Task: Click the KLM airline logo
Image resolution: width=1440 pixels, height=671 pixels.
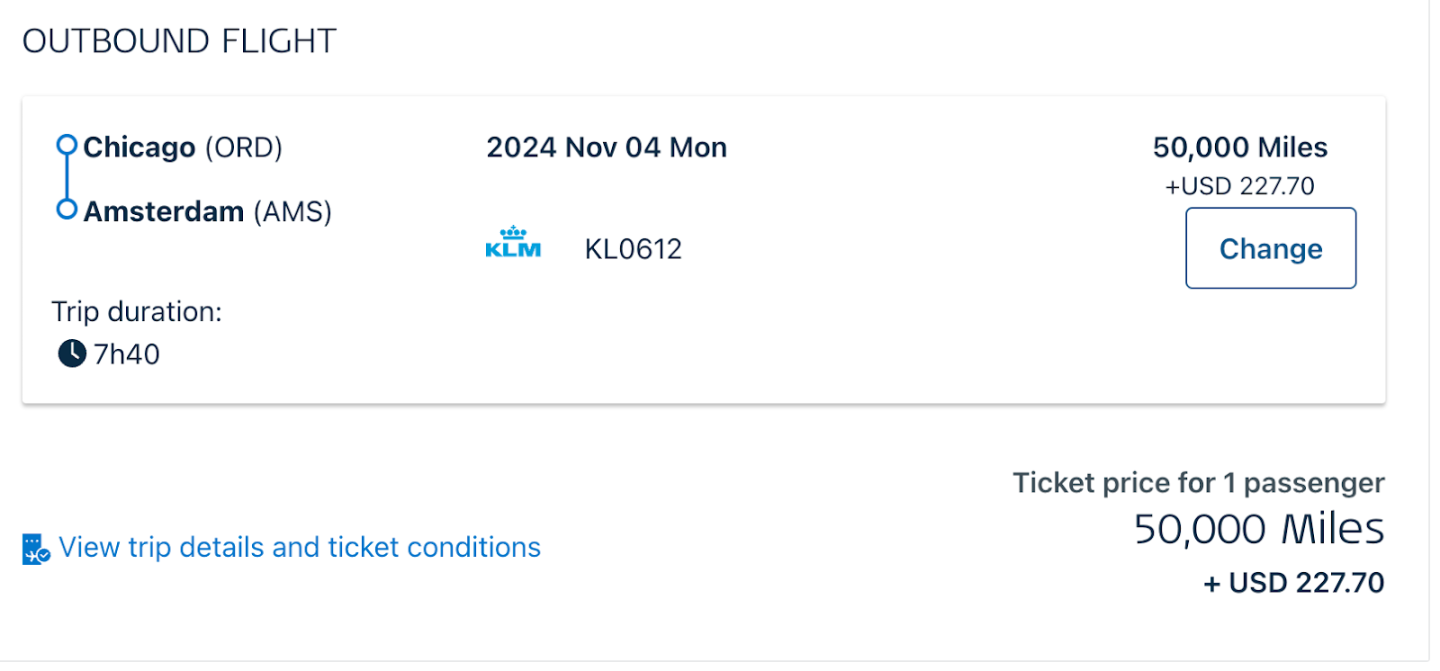Action: coord(513,242)
